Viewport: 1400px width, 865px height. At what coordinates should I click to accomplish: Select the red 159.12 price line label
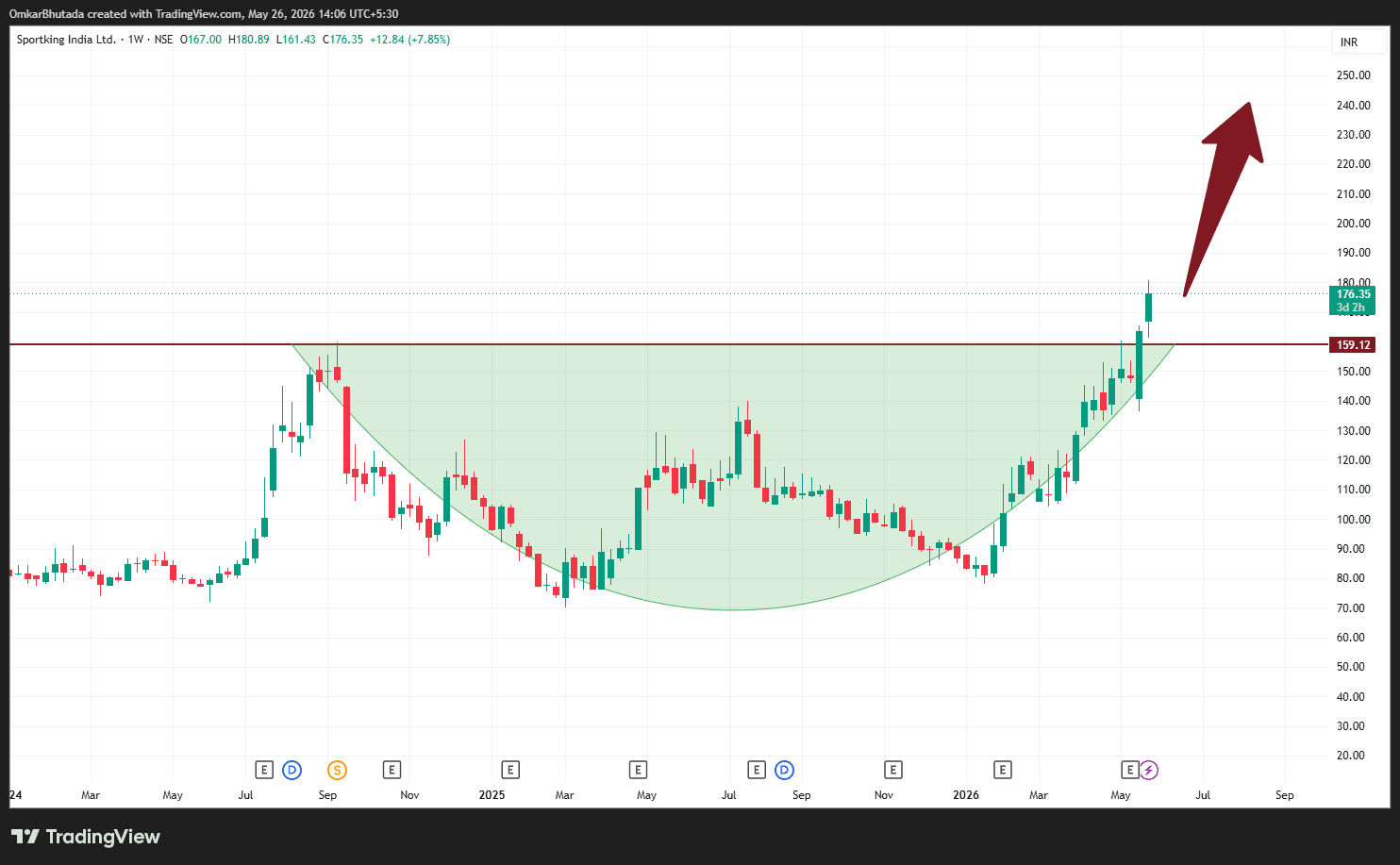(x=1353, y=345)
